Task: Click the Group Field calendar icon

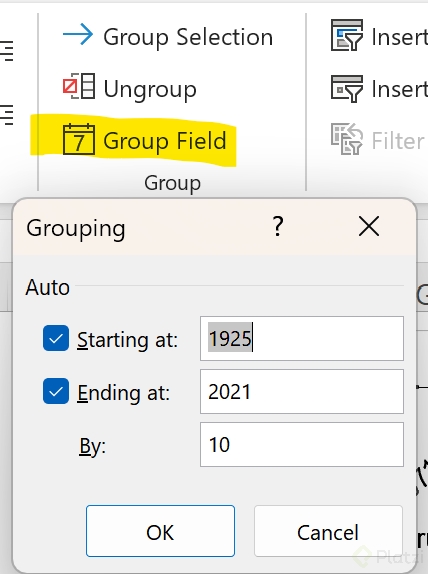Action: coord(79,139)
